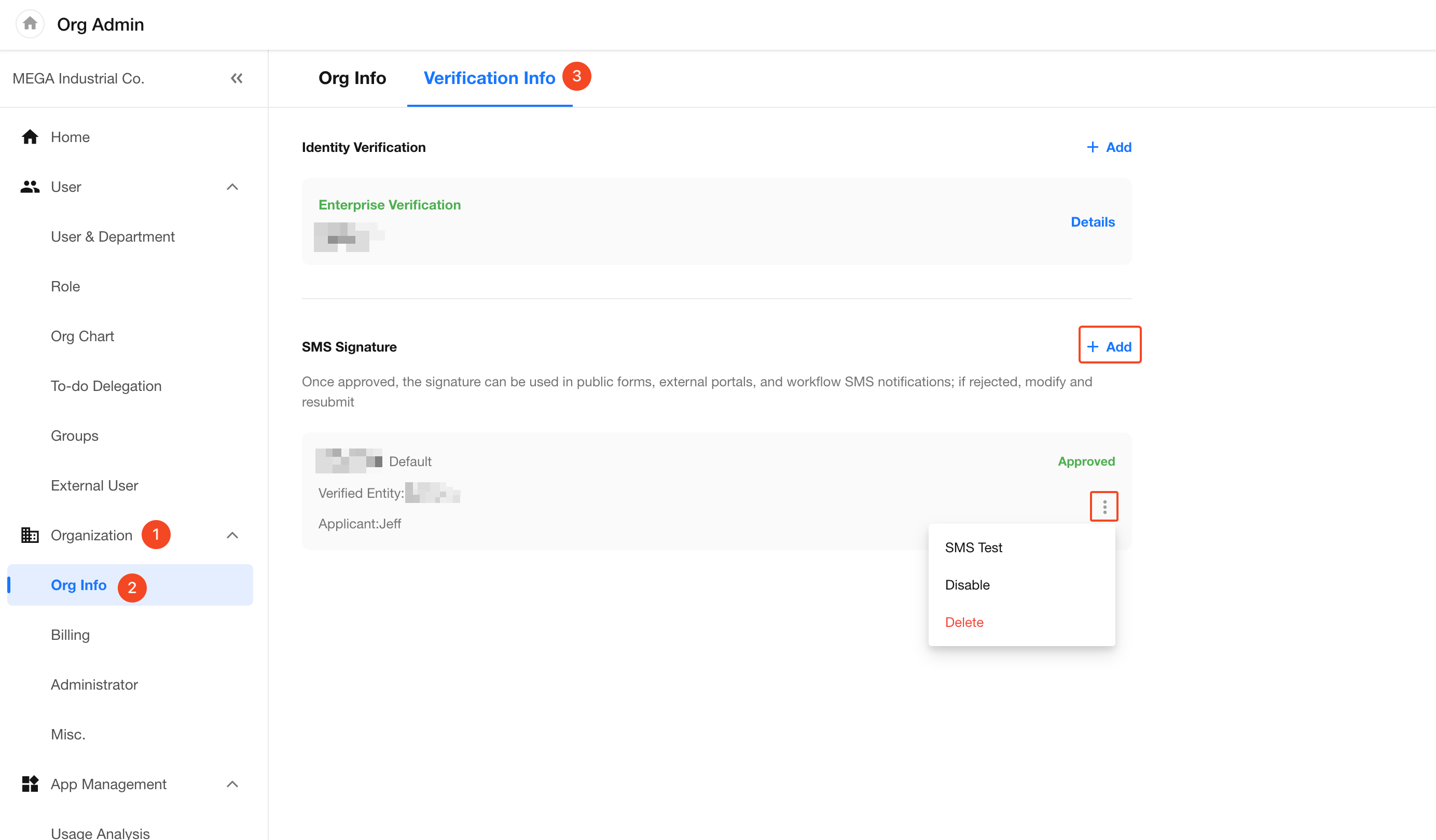Open the three-dot signature options menu
The image size is (1436, 840).
click(x=1104, y=506)
